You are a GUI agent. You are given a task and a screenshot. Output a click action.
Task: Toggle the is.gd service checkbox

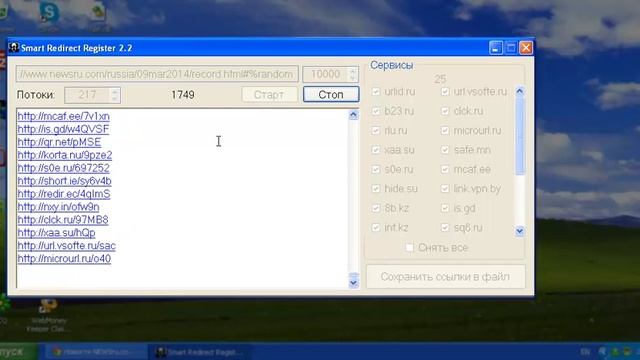point(445,208)
